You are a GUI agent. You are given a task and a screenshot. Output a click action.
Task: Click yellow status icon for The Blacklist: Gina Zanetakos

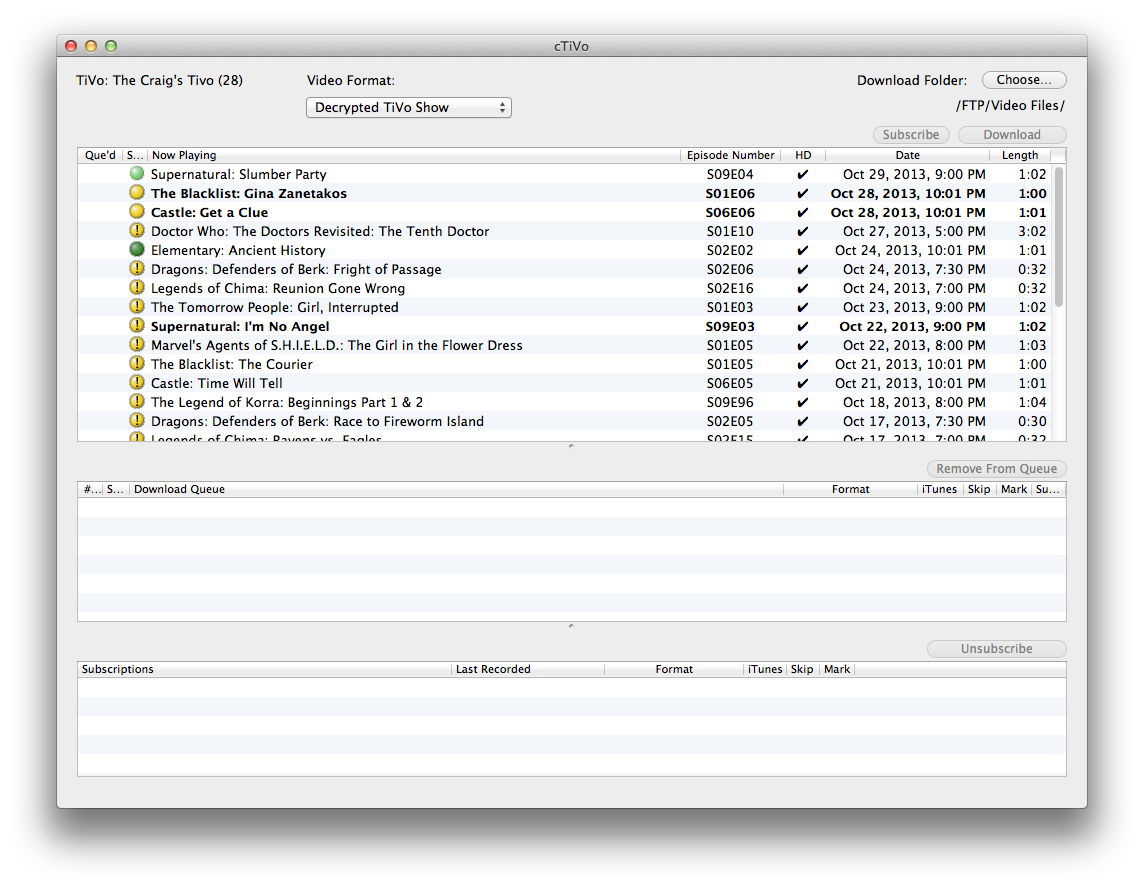pos(136,193)
